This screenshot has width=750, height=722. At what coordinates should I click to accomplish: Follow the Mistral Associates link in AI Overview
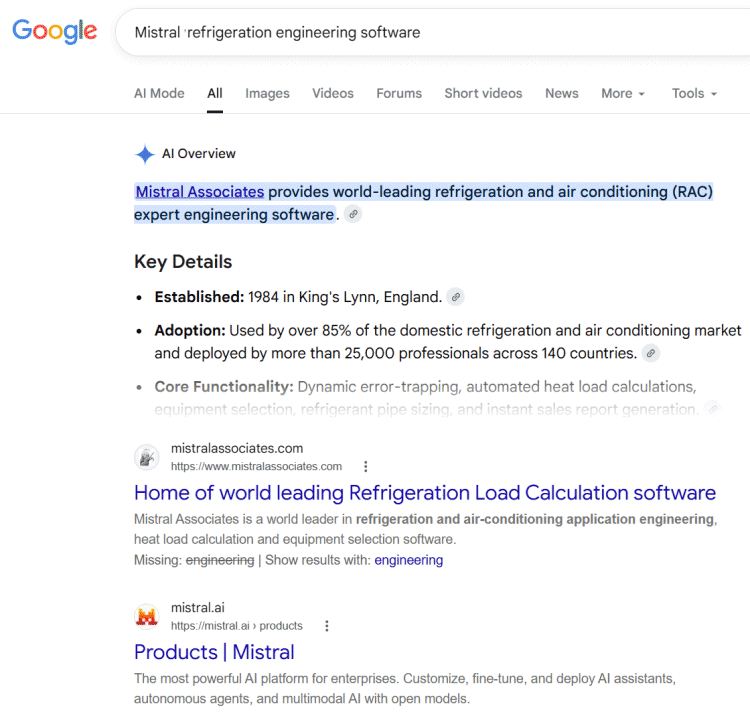(x=200, y=192)
